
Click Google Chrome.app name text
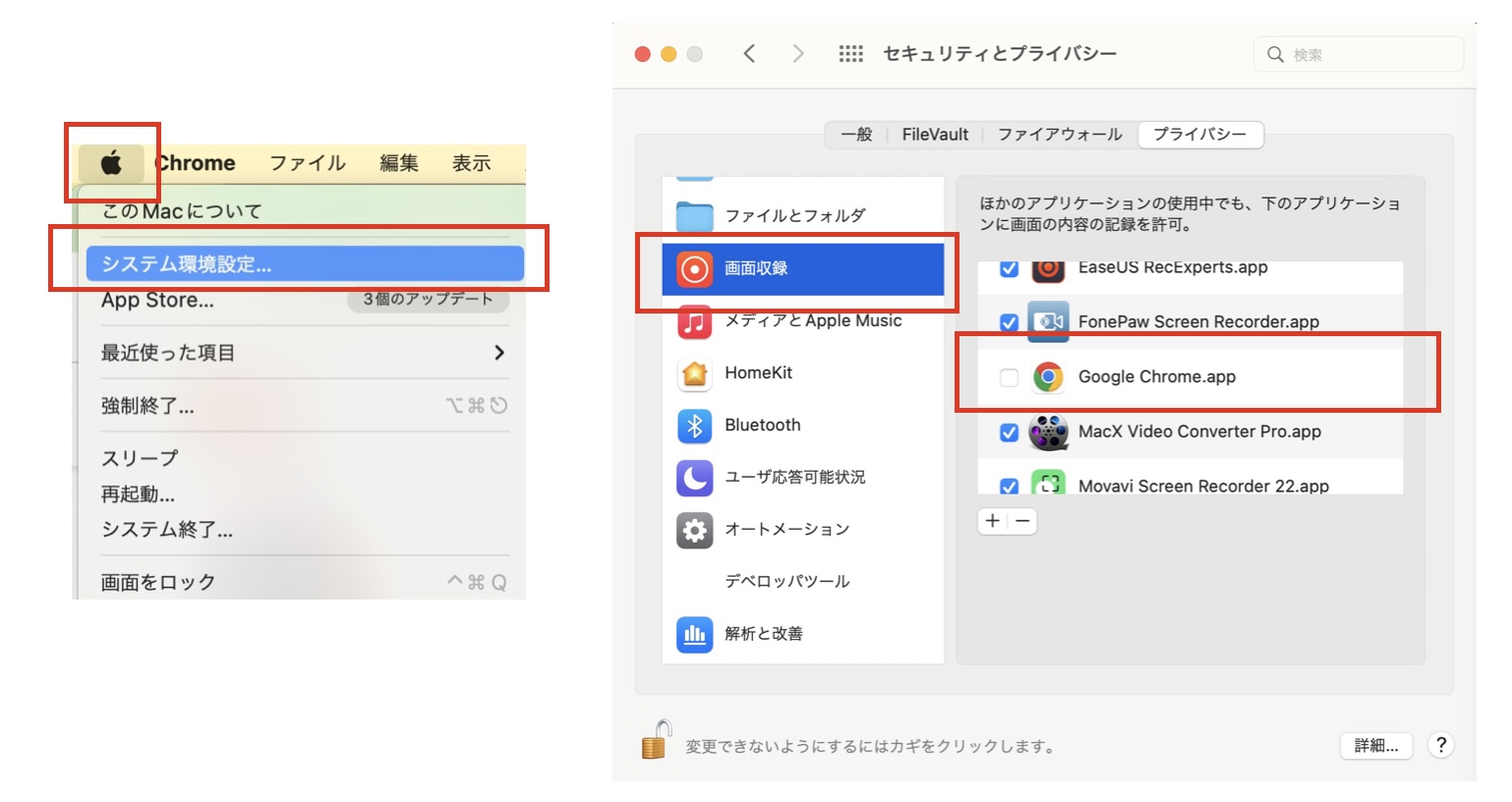1157,376
